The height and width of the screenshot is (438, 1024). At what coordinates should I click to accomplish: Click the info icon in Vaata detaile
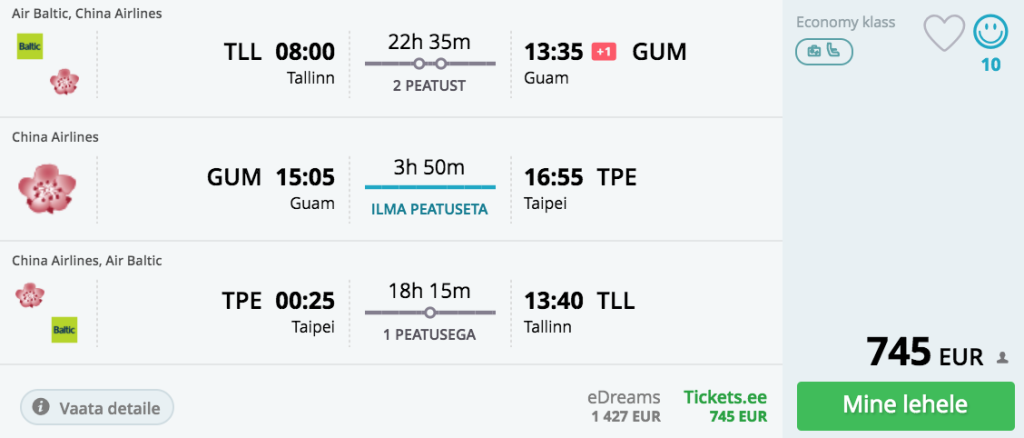[x=41, y=407]
